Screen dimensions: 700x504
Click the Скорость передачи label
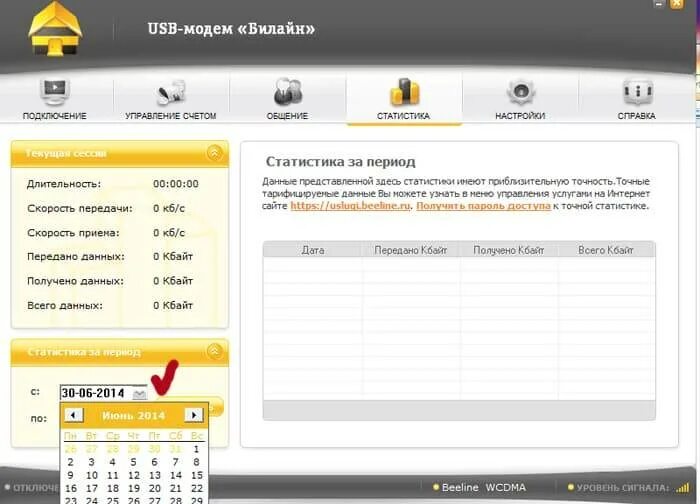(80, 208)
